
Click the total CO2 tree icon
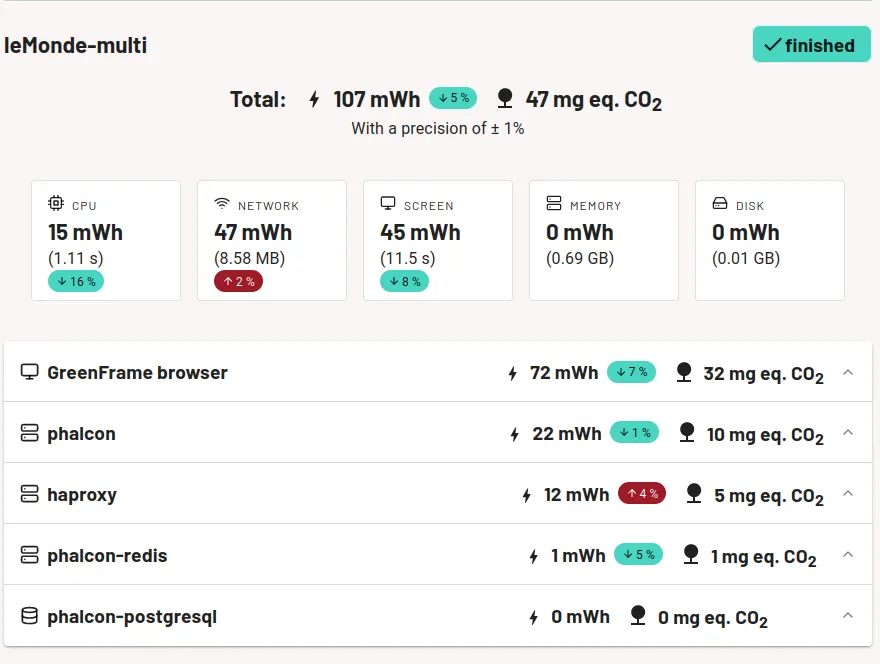(x=505, y=98)
